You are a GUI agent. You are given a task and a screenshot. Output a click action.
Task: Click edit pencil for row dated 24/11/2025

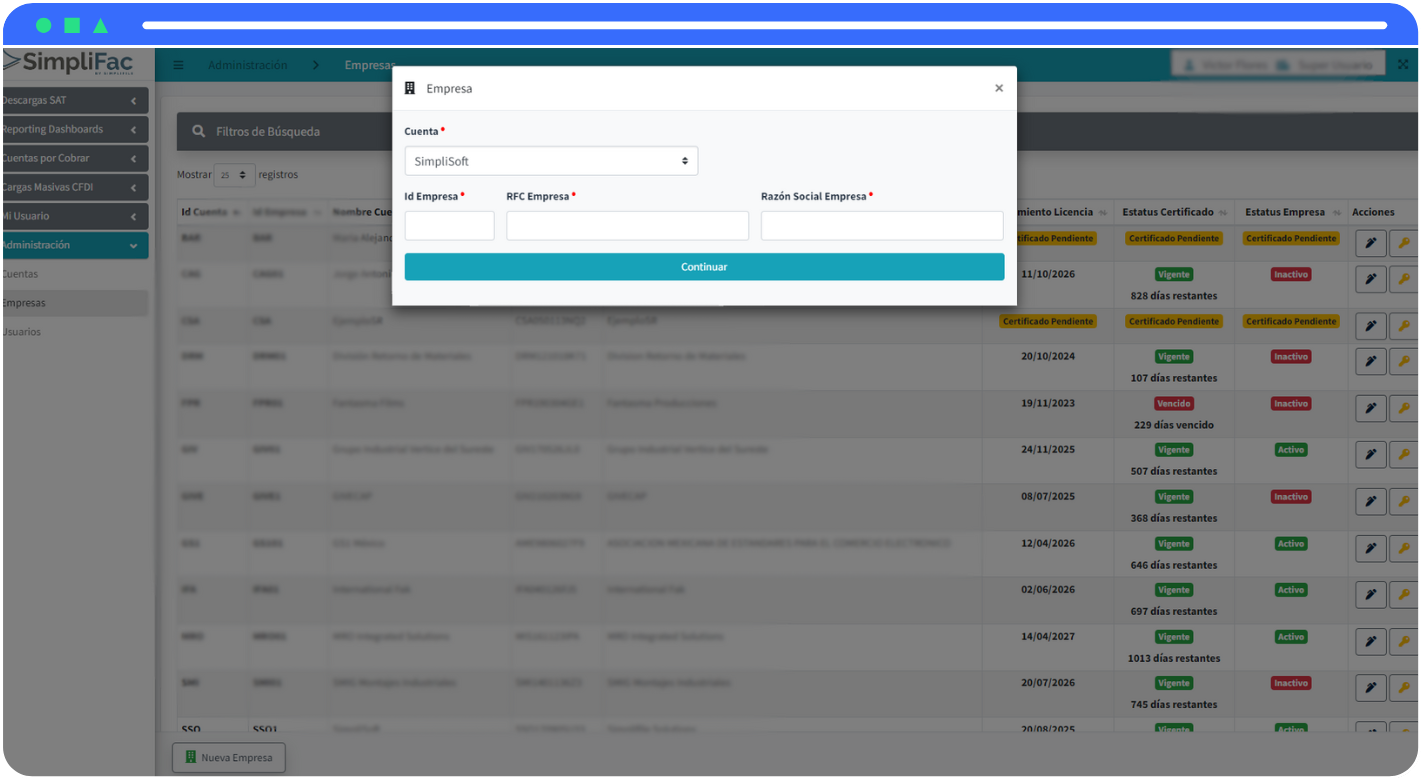coord(1370,454)
